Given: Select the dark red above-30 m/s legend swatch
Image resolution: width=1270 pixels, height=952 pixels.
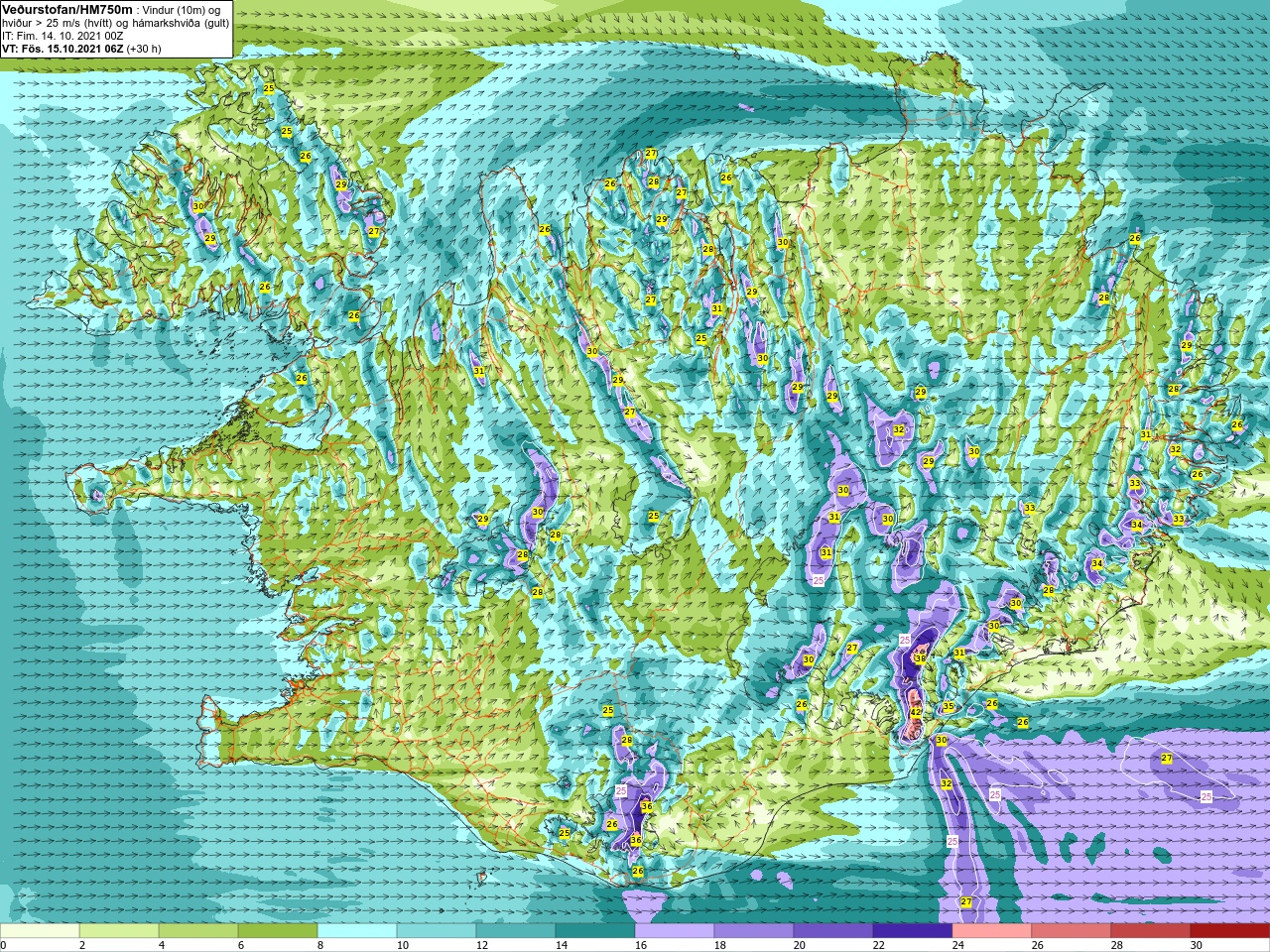Looking at the screenshot, I should (x=1230, y=931).
